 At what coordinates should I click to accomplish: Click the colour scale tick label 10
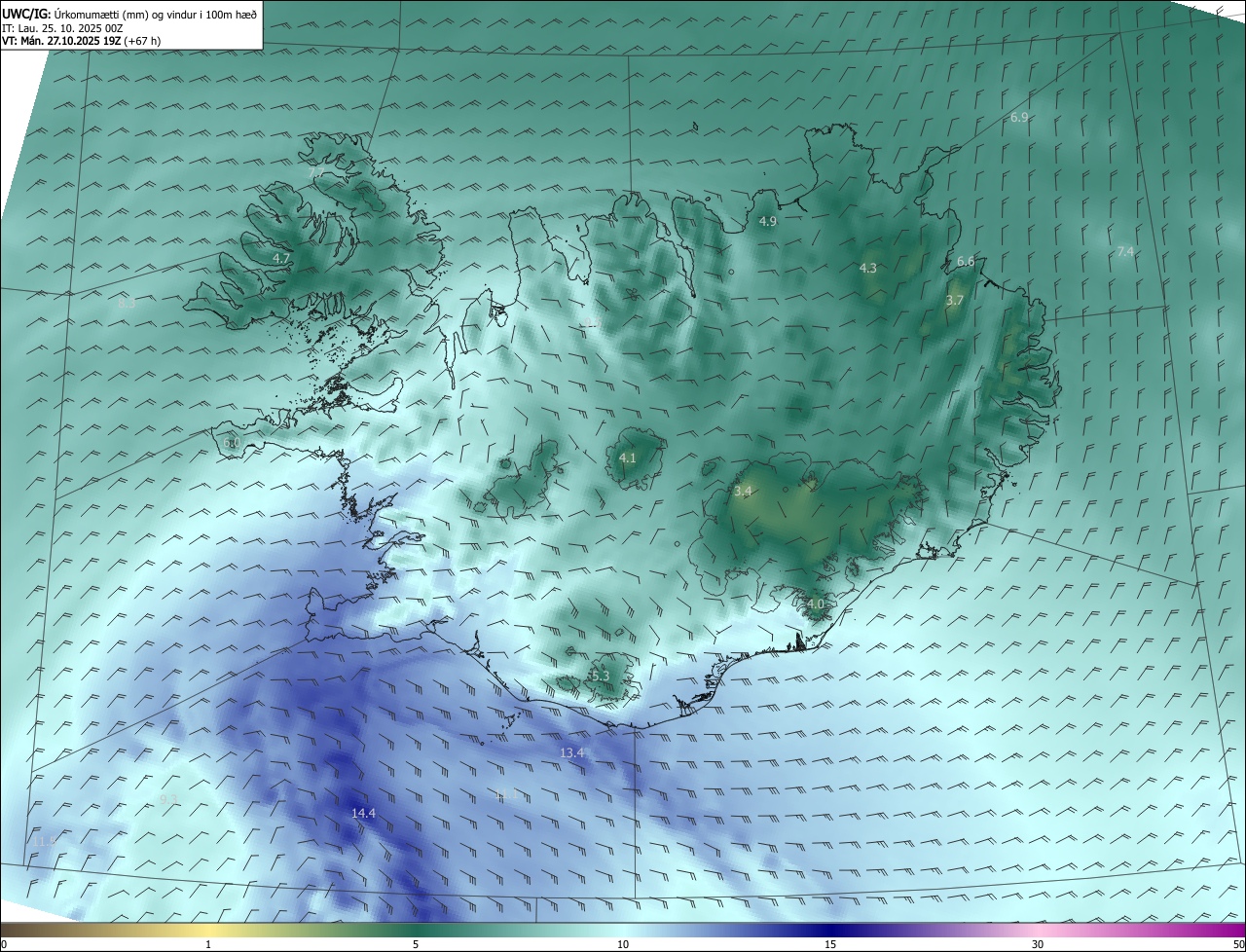623,944
